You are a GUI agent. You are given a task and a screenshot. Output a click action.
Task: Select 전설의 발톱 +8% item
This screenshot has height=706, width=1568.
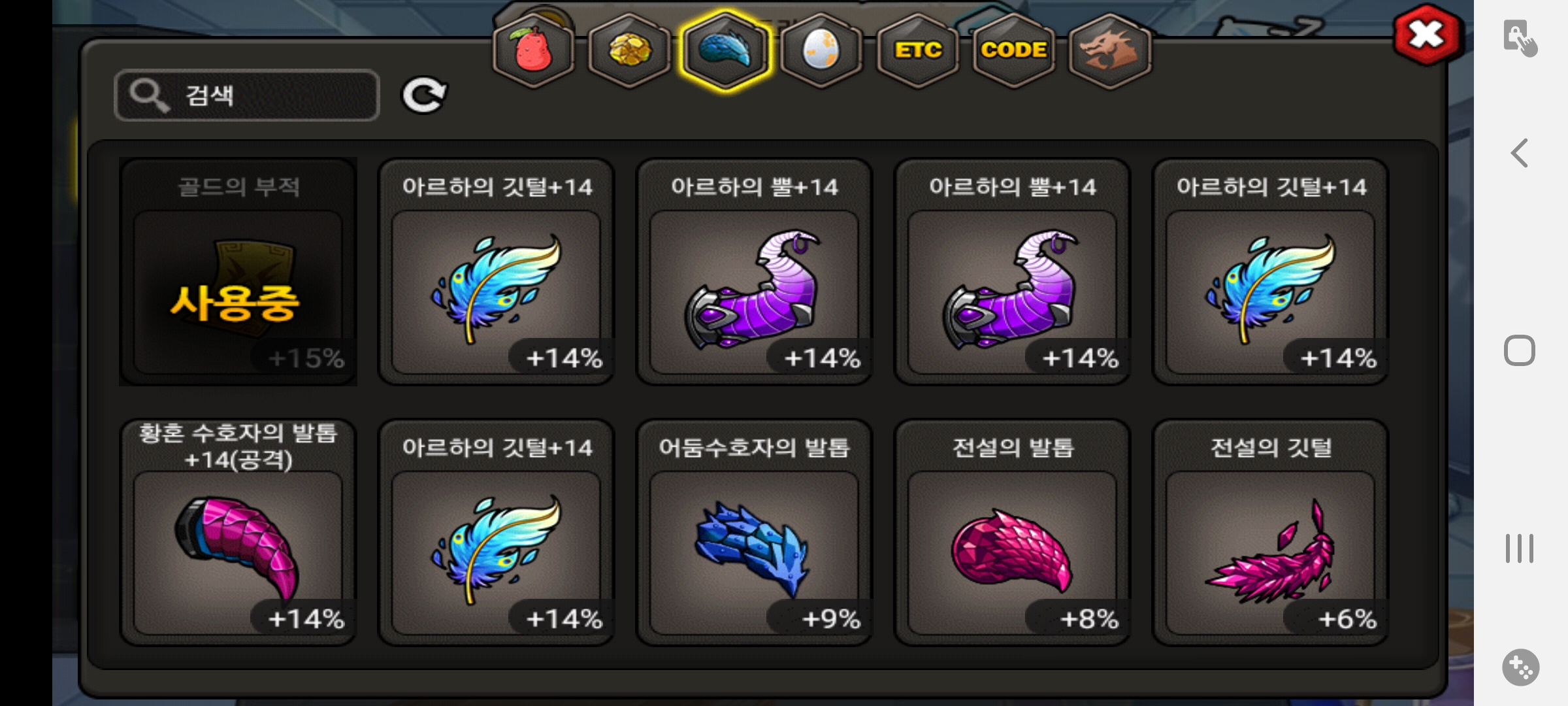[1012, 532]
